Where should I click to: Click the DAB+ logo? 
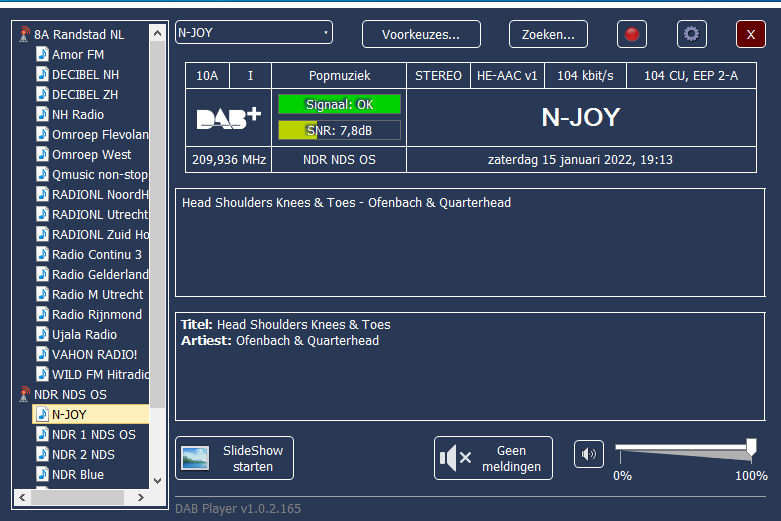[229, 118]
